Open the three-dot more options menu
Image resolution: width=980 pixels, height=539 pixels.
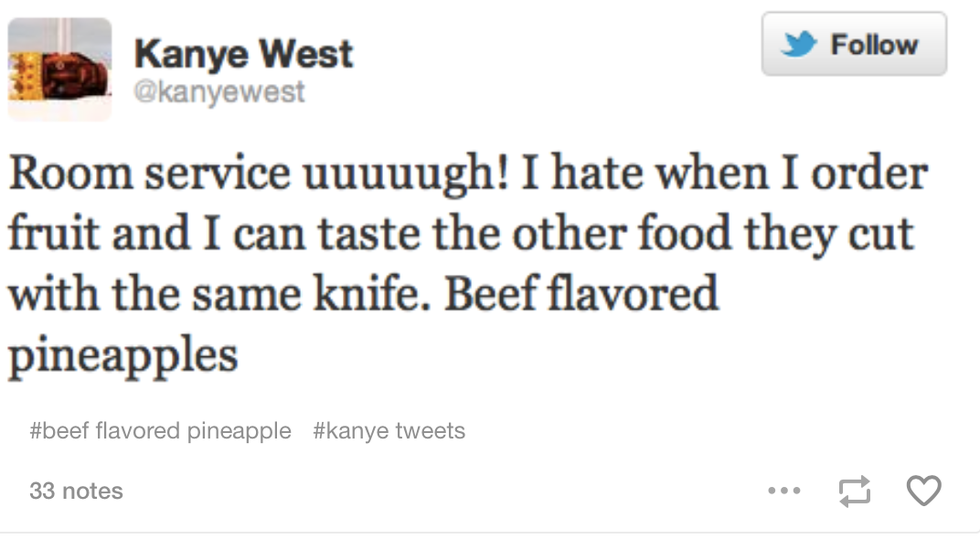click(784, 491)
